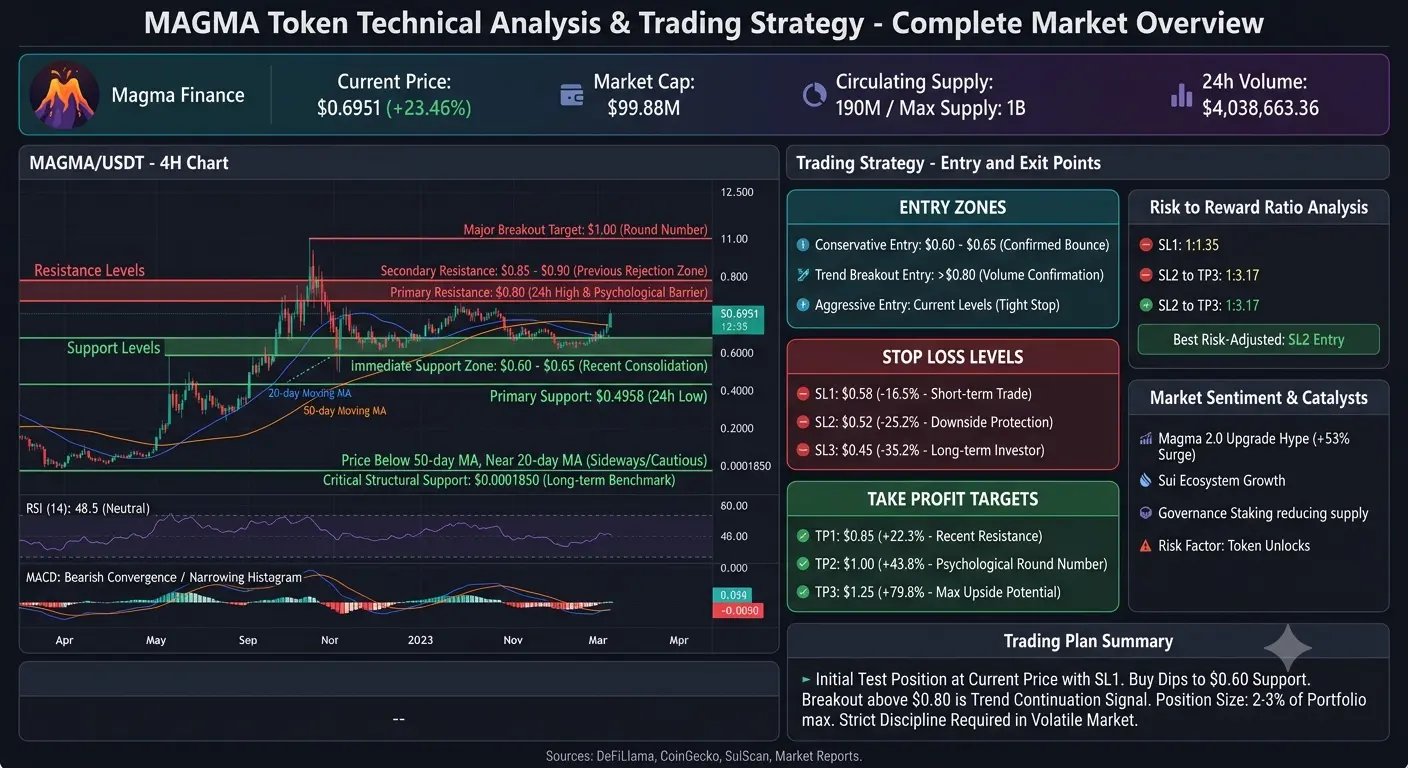Click the Sui Ecosystem Growth droplet icon

coord(1146,481)
